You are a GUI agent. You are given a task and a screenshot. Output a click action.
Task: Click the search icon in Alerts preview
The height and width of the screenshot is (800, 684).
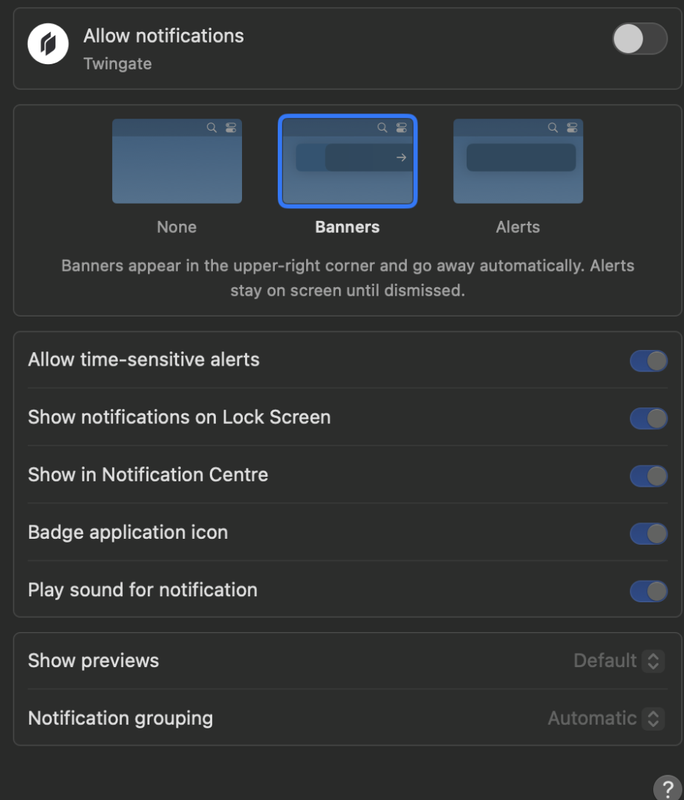tap(553, 128)
